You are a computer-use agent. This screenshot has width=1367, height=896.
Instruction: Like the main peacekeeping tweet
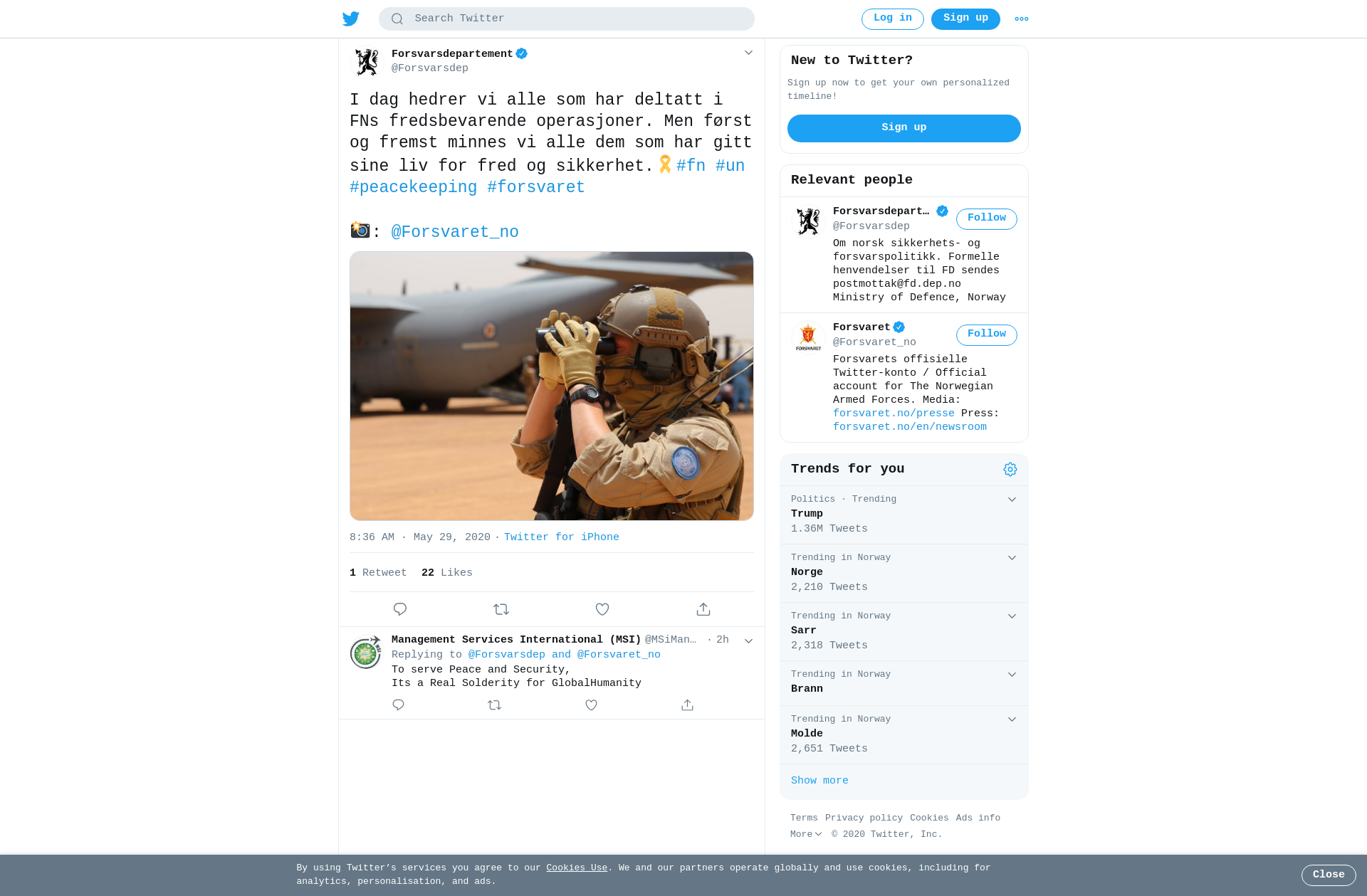coord(602,609)
